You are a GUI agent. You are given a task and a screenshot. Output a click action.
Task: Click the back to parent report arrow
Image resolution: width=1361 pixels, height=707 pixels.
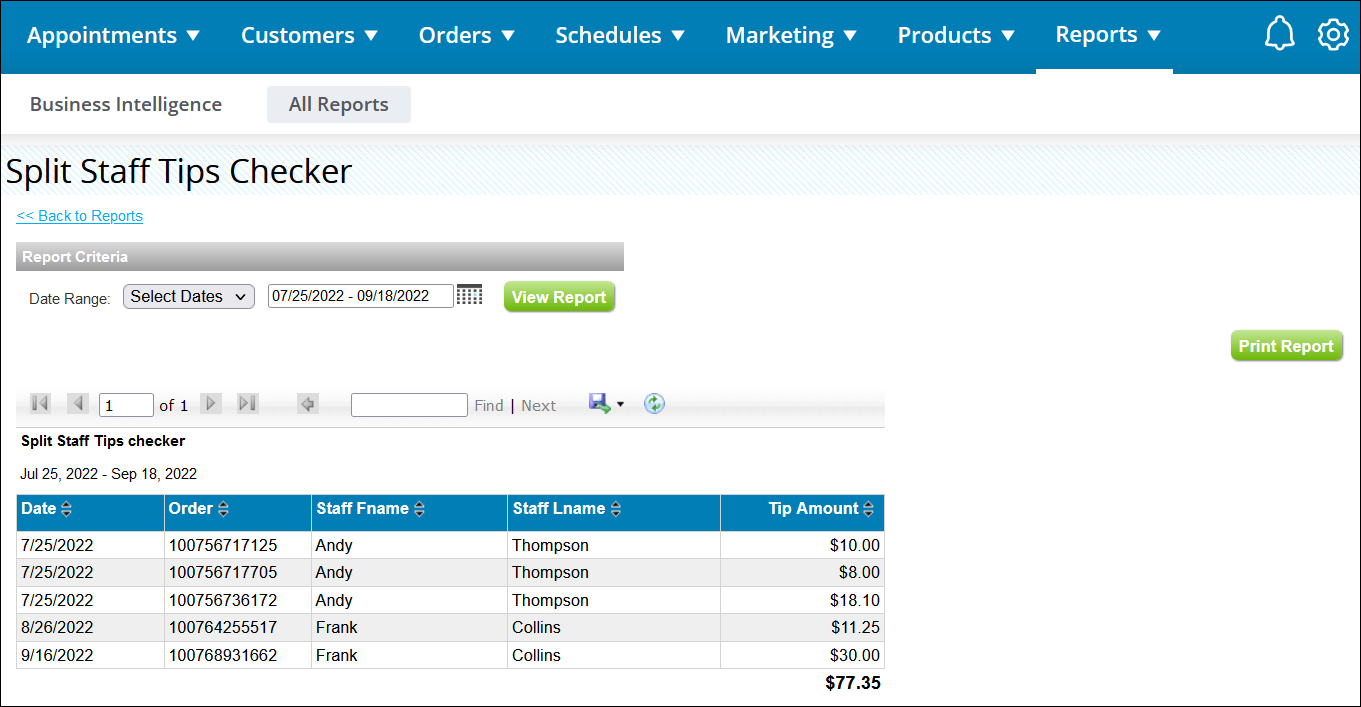308,404
